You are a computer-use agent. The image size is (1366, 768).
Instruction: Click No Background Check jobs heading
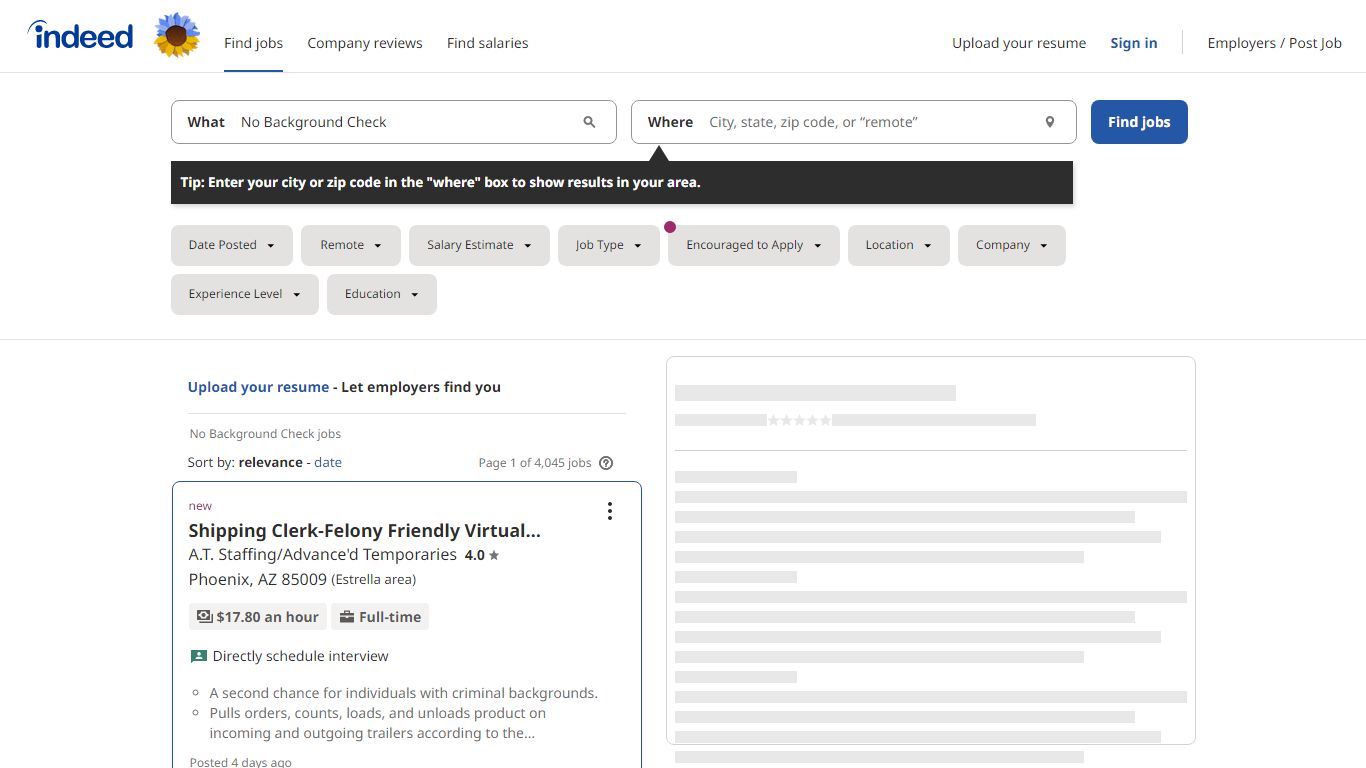265,434
